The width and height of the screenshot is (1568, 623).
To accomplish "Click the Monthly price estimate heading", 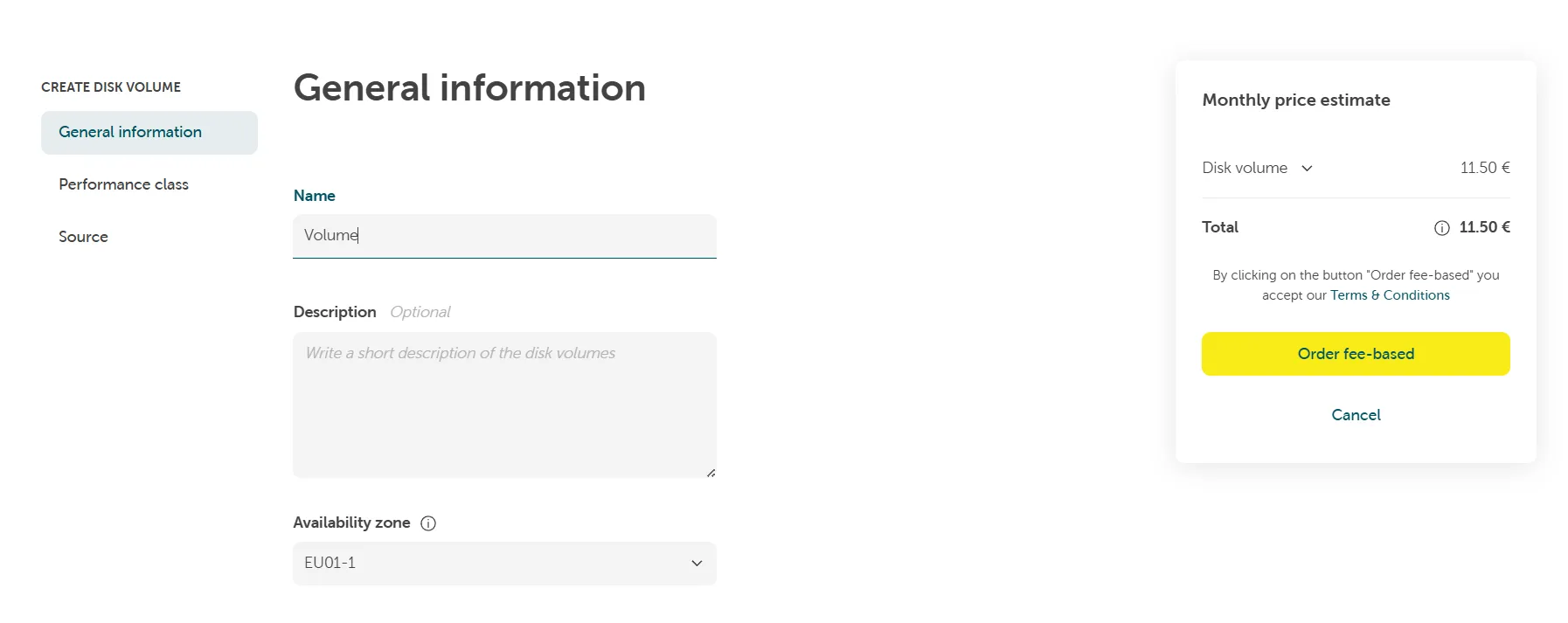I will (x=1296, y=100).
